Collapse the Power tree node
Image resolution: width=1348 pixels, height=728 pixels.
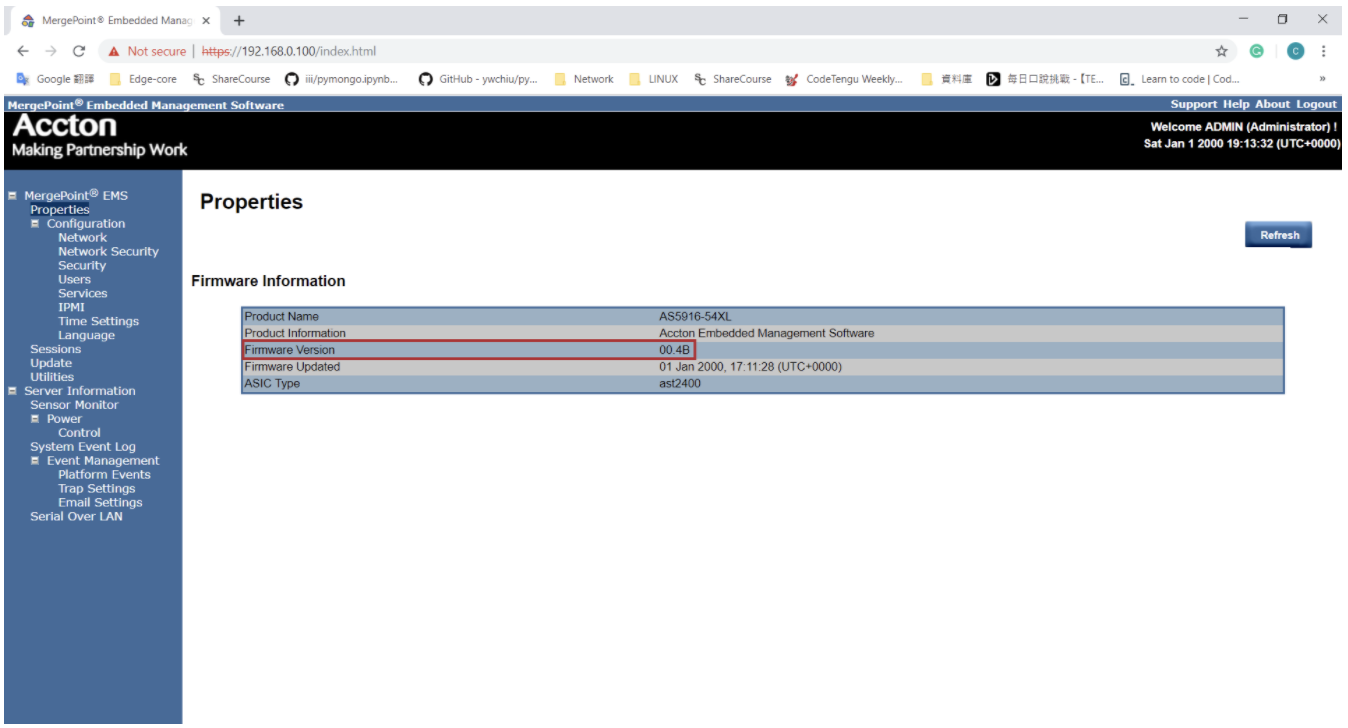coord(35,419)
